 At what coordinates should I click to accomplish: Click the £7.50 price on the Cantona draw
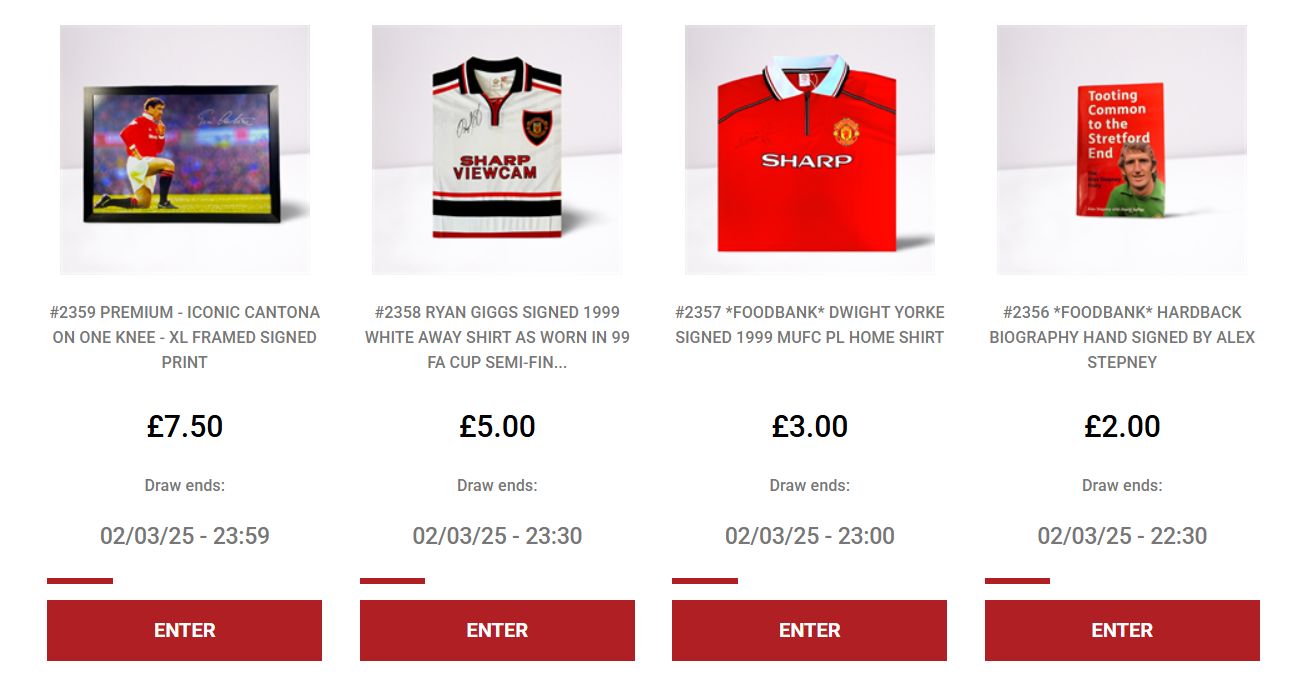pos(185,427)
